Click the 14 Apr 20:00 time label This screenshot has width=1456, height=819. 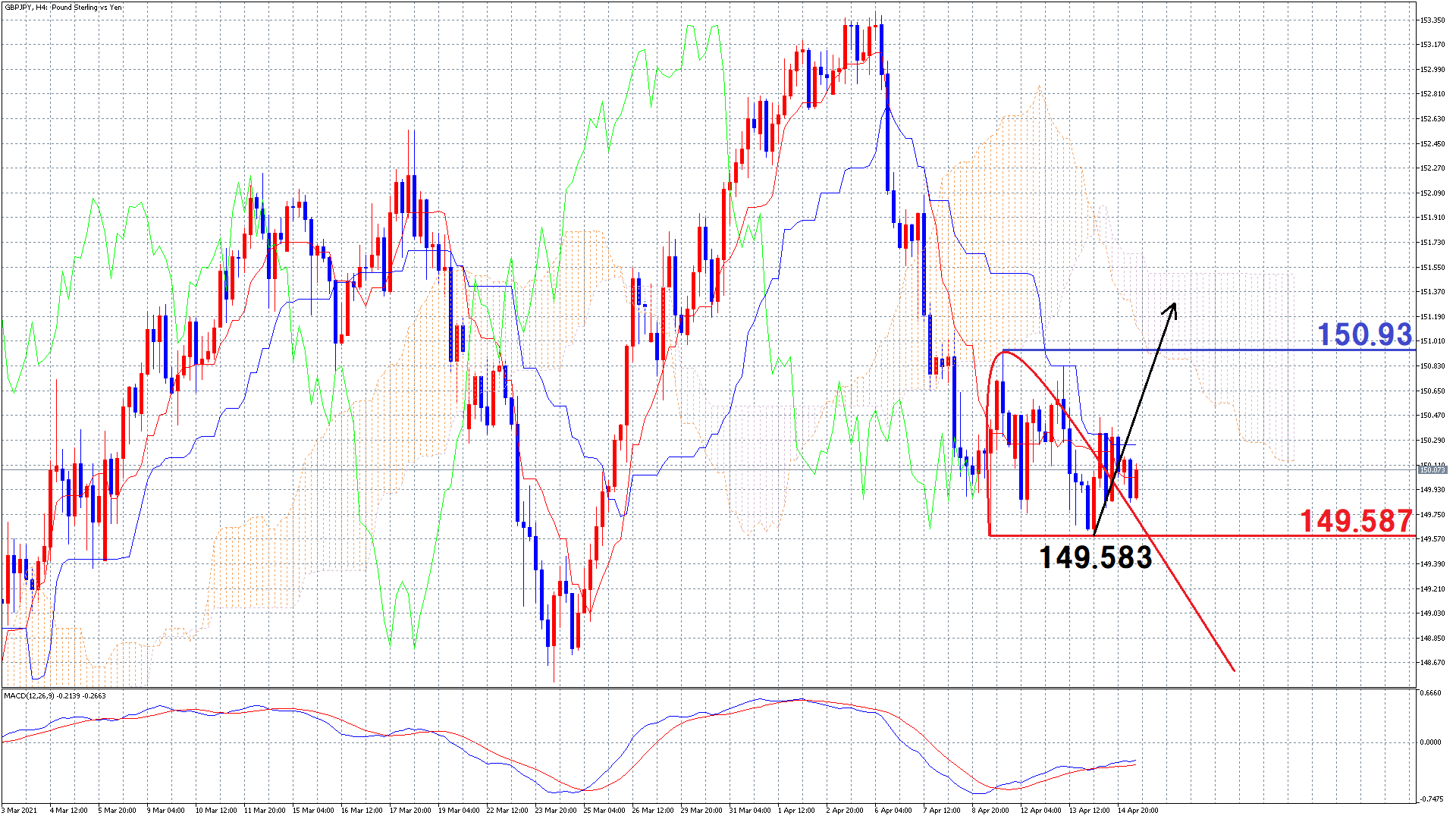pos(1137,811)
